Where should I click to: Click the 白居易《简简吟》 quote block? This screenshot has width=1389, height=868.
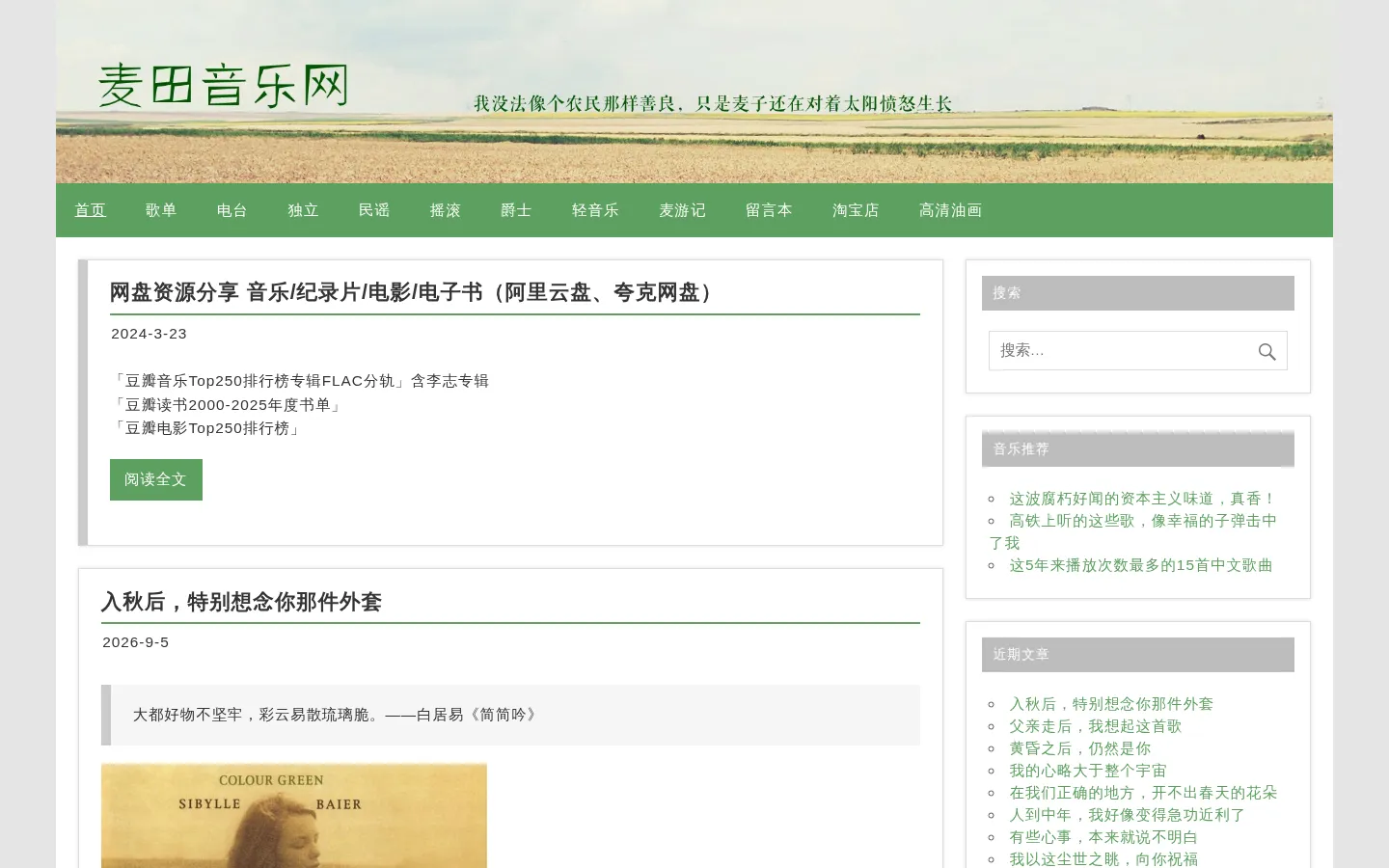(x=510, y=715)
